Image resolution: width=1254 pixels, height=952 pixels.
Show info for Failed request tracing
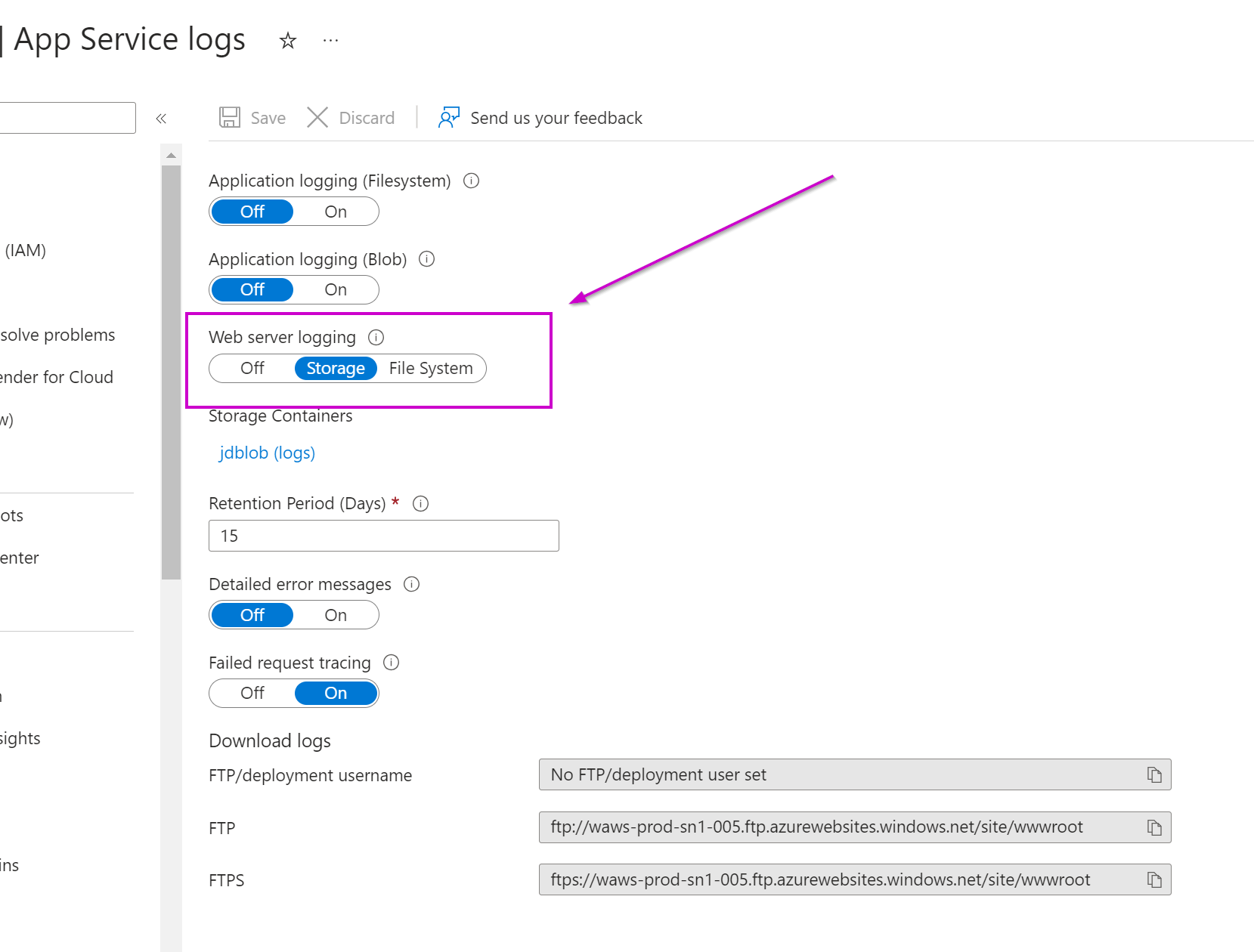(391, 663)
